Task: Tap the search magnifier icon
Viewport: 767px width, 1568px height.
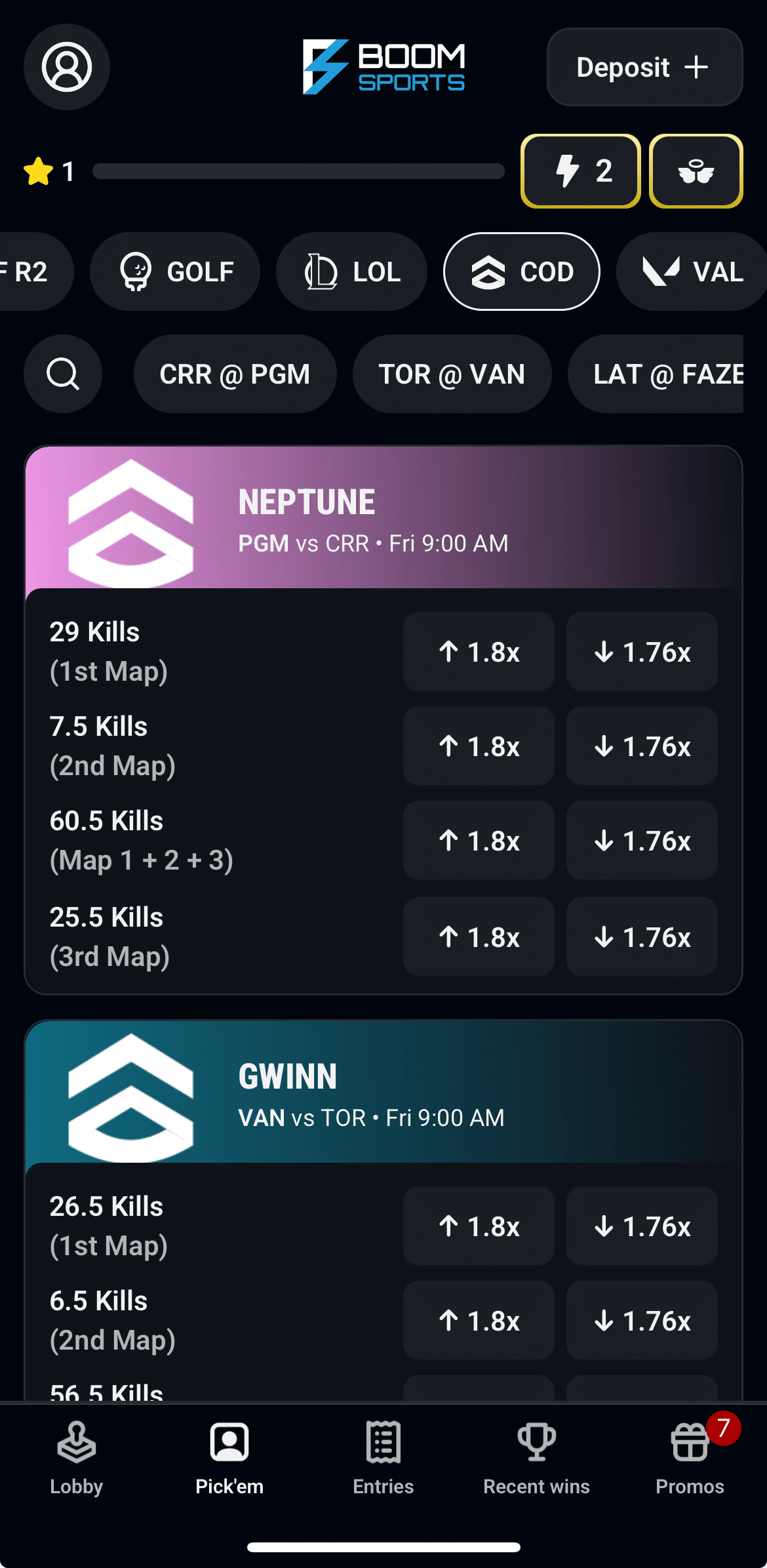Action: click(63, 374)
